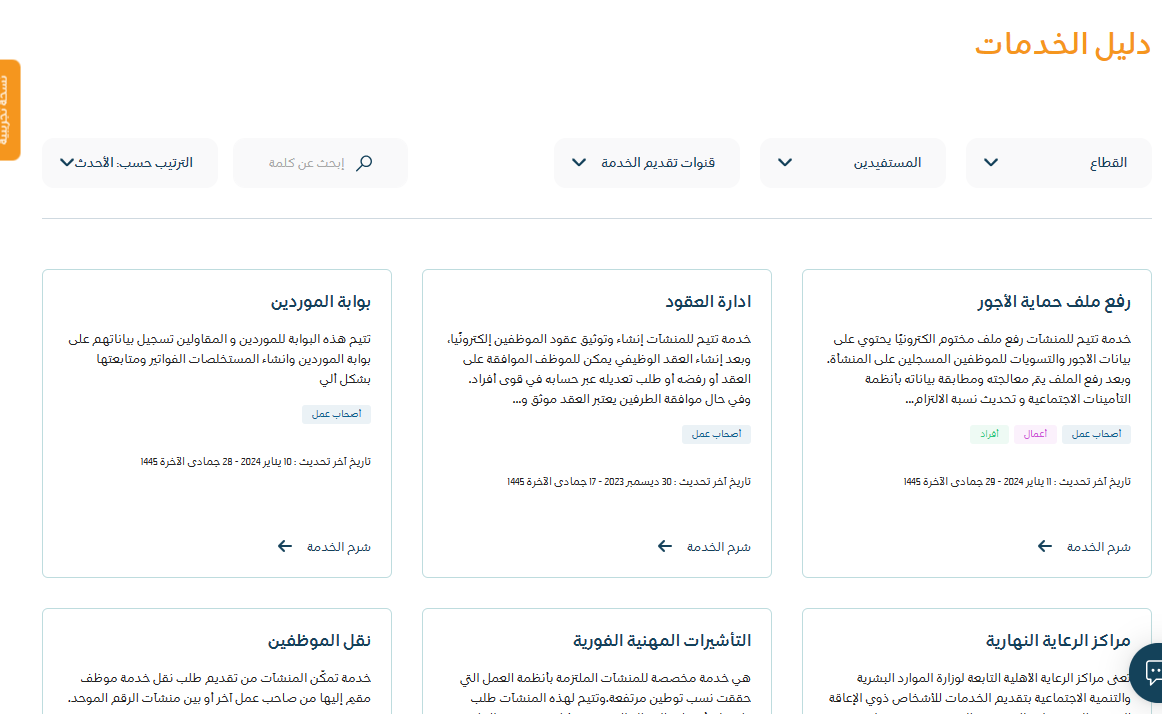This screenshot has width=1162, height=714.
Task: Open شرح الخدمة link for ادارة العقود
Action: point(718,547)
